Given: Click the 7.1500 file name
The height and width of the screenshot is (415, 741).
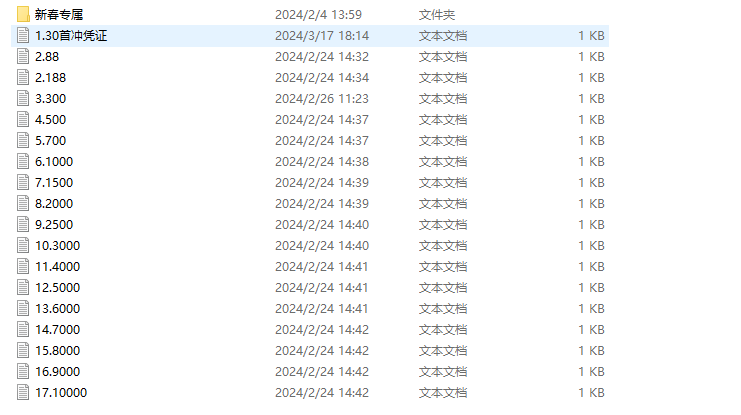Looking at the screenshot, I should pyautogui.click(x=54, y=182).
